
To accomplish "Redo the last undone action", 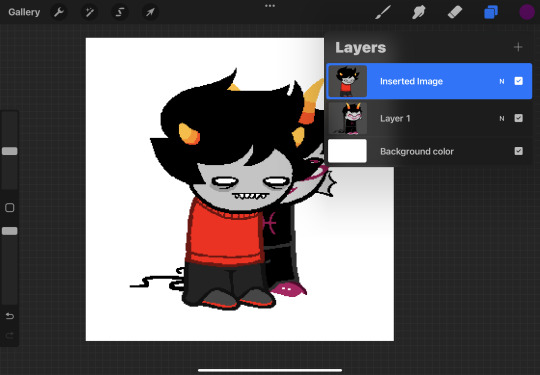I will [10, 335].
